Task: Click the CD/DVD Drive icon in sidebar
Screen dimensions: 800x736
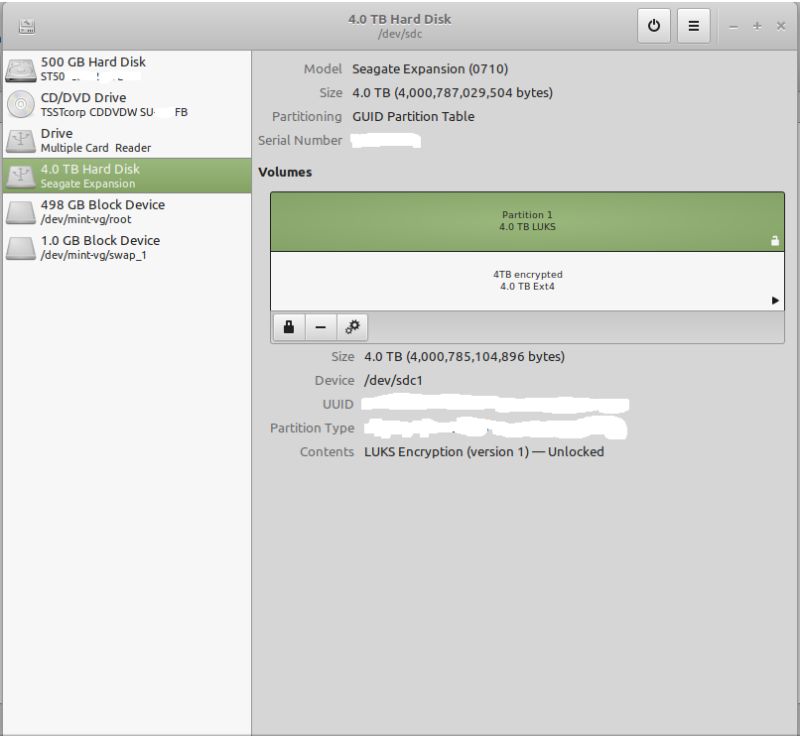Action: point(20,104)
